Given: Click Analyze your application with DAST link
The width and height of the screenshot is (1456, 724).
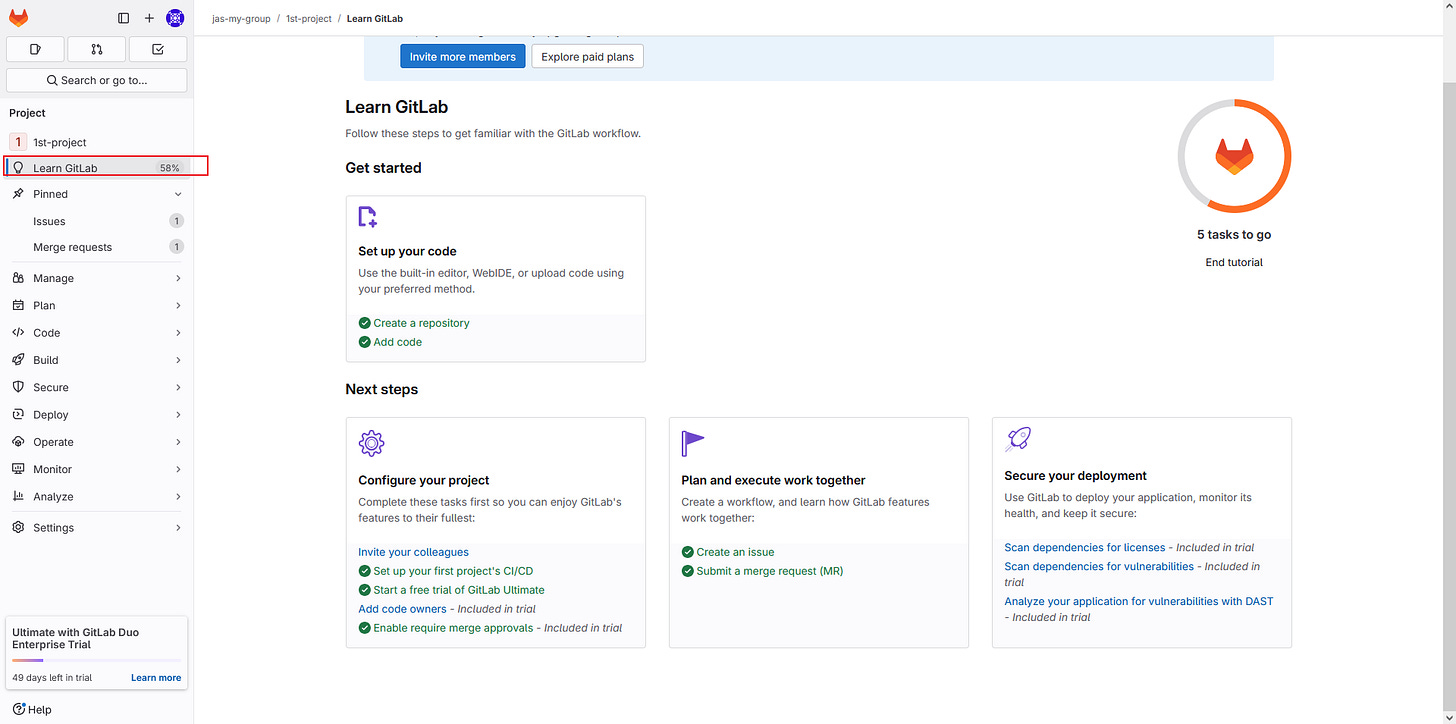Looking at the screenshot, I should pyautogui.click(x=1139, y=601).
